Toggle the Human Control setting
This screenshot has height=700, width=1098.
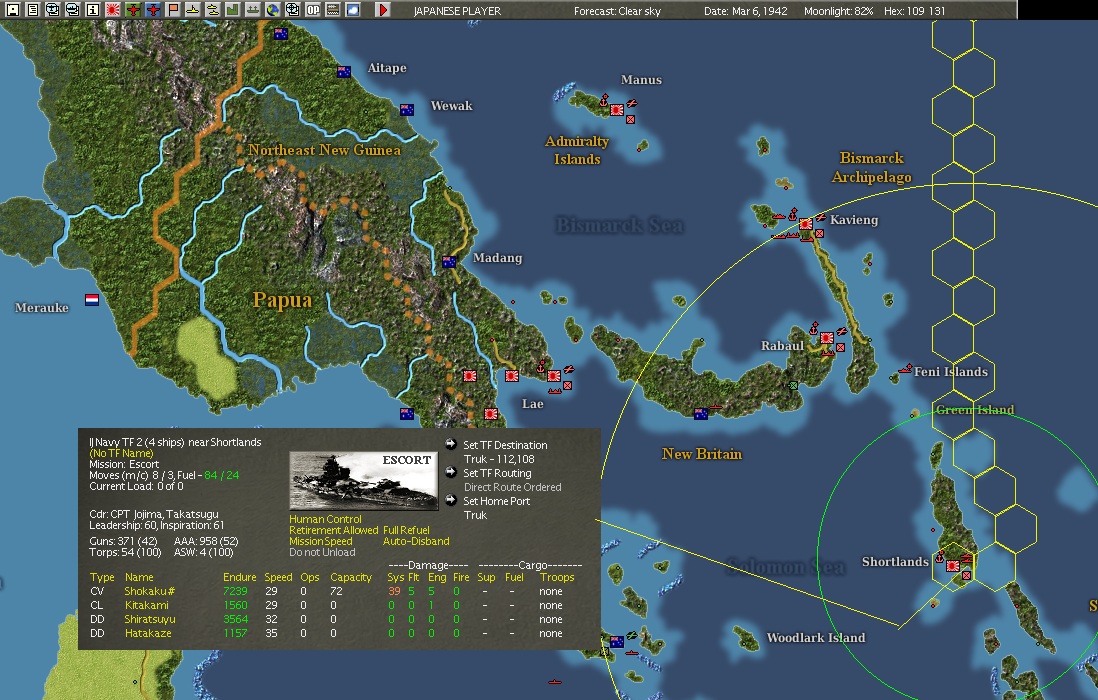(x=326, y=519)
